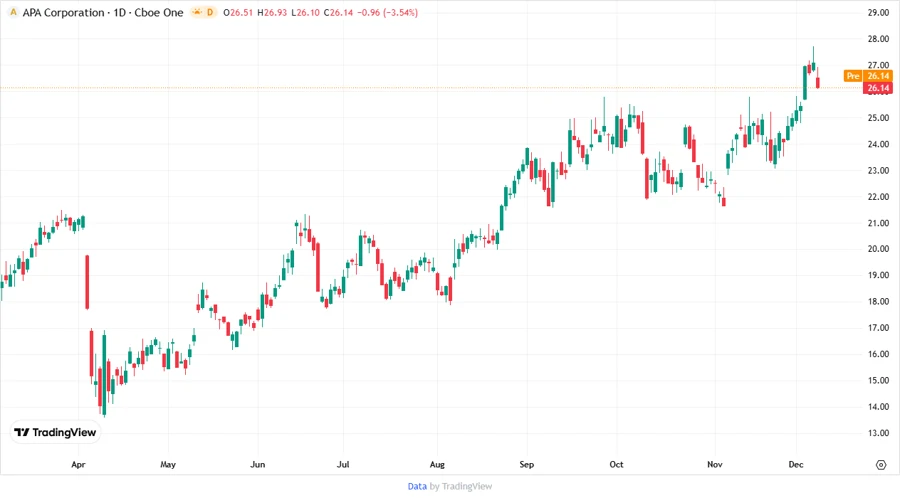Click the 15.00 price axis label
Viewport: 900px width, 498px height.
[878, 380]
